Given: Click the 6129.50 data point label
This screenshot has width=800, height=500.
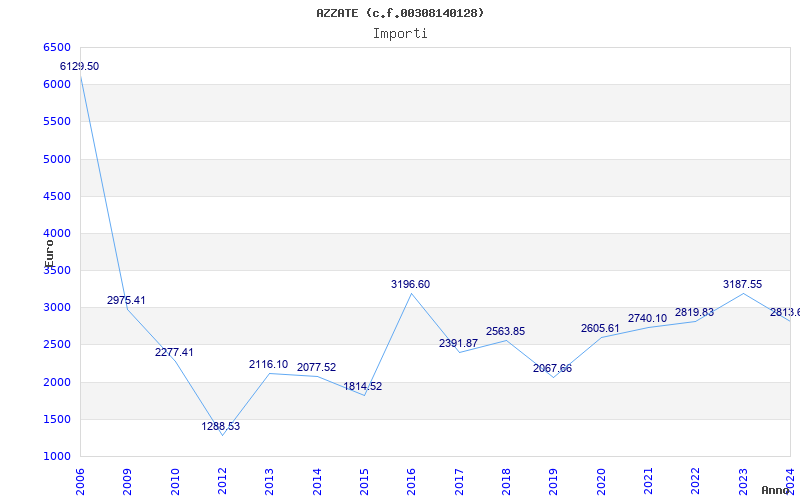Looking at the screenshot, I should point(80,66).
